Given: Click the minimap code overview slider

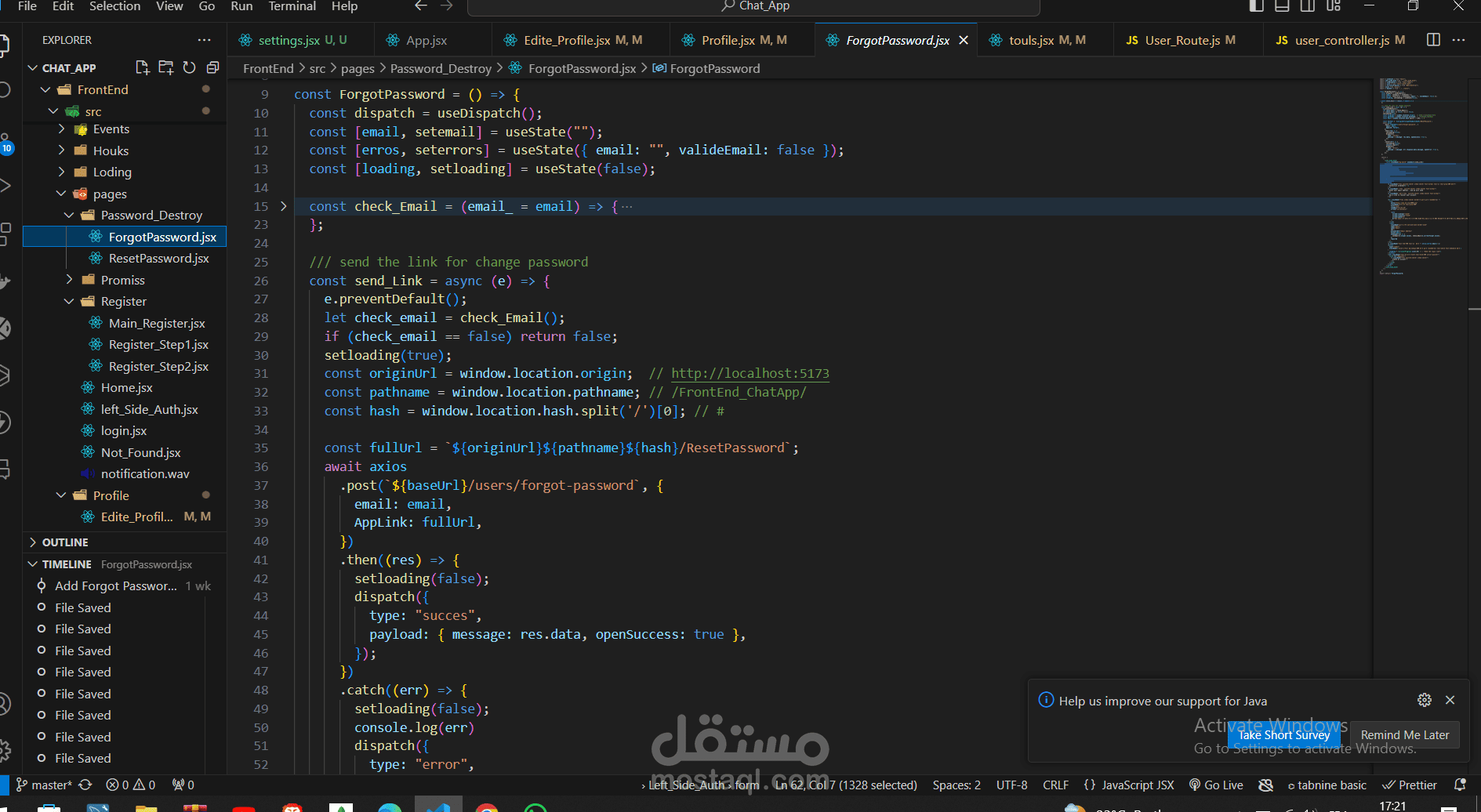Looking at the screenshot, I should (x=1423, y=172).
